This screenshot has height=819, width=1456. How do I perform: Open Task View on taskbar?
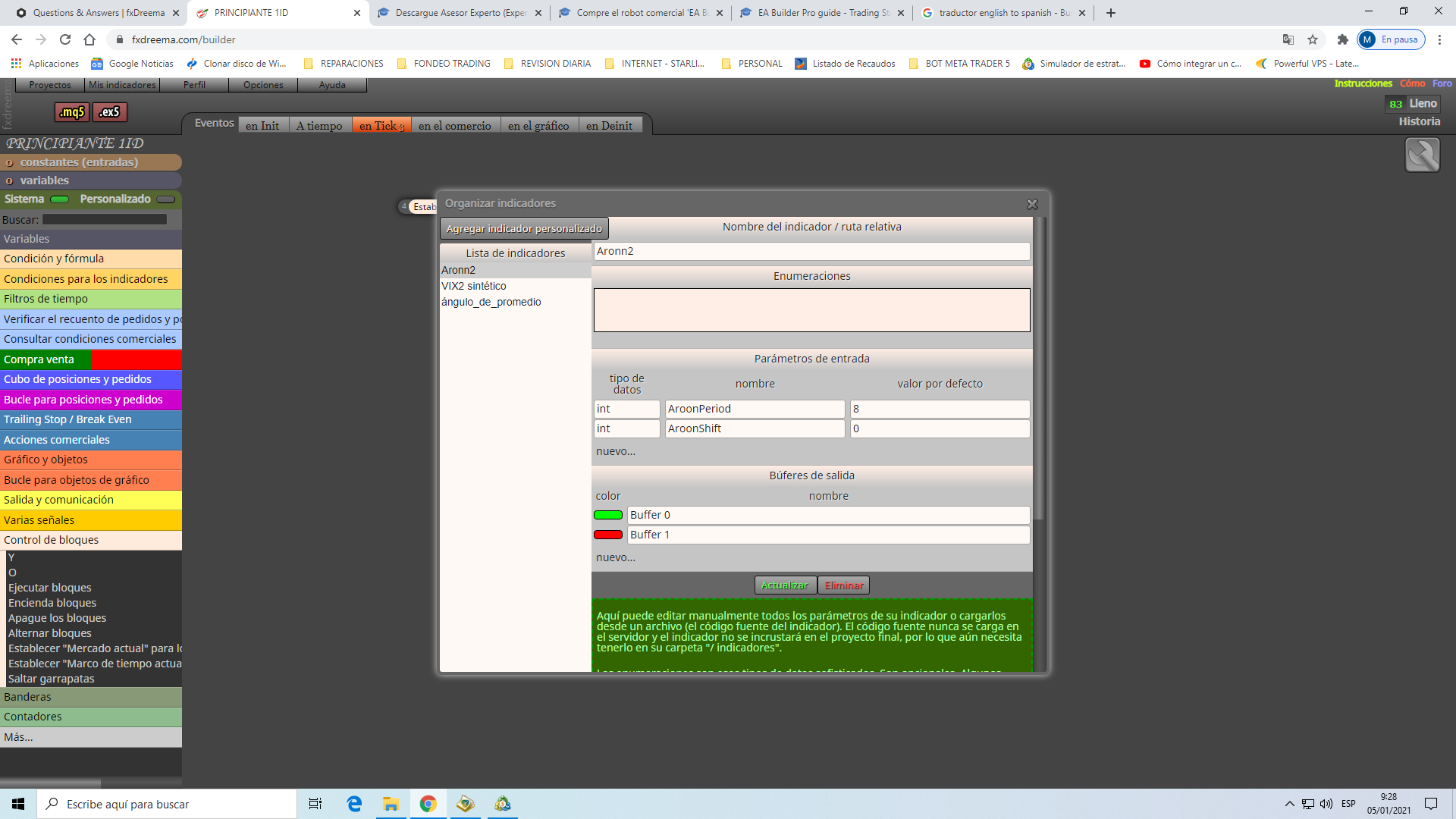pos(315,804)
